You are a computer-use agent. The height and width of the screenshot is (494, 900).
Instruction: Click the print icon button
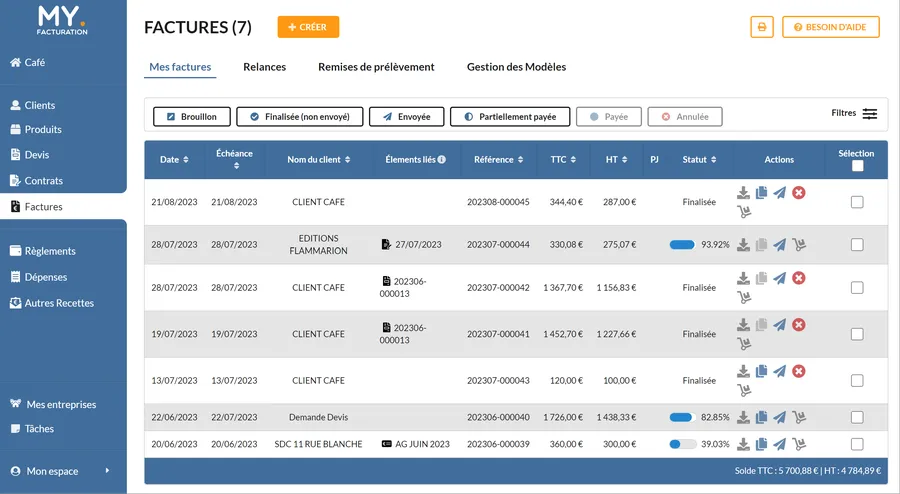click(762, 27)
